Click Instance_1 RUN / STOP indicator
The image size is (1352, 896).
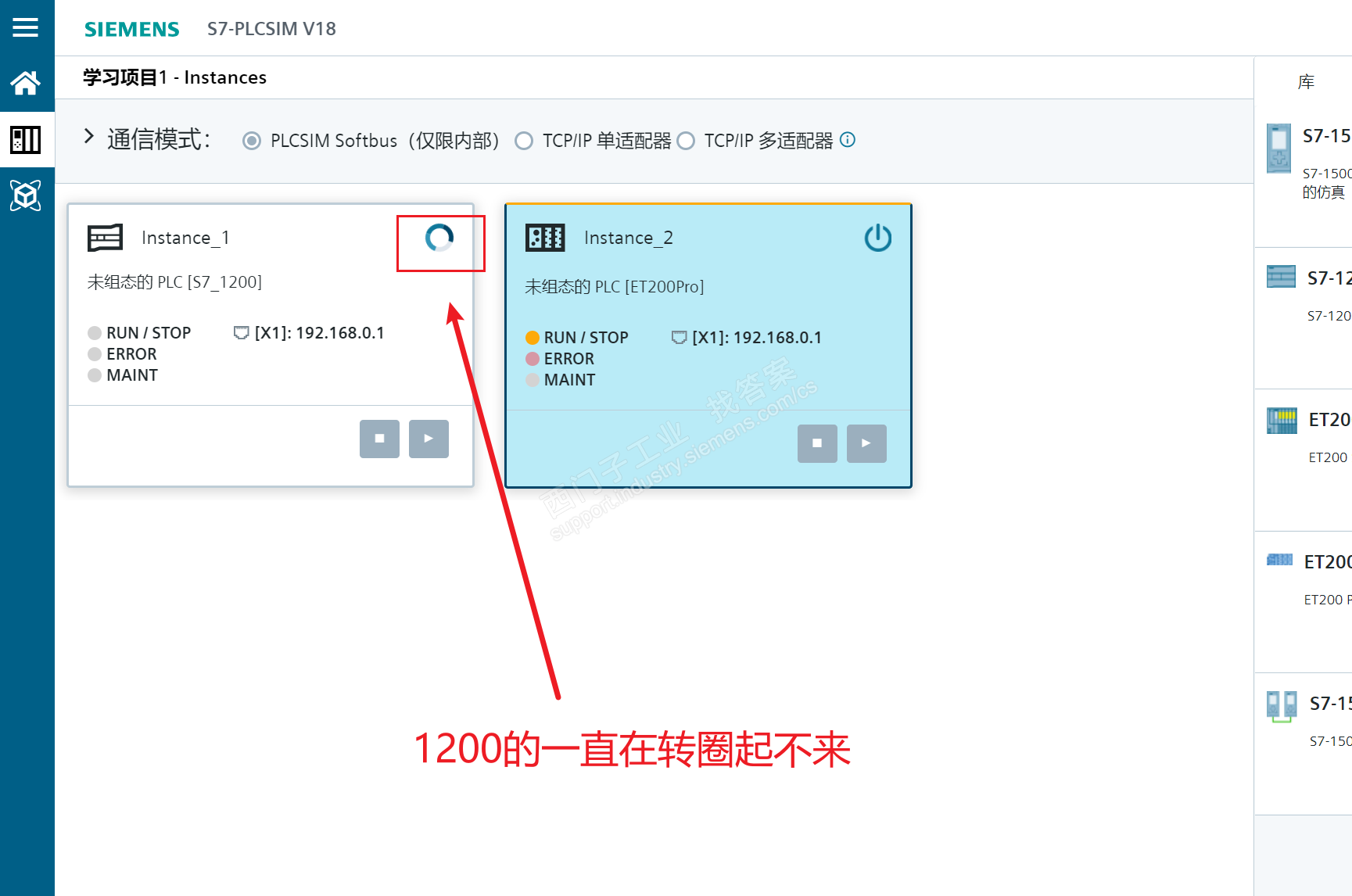point(95,333)
